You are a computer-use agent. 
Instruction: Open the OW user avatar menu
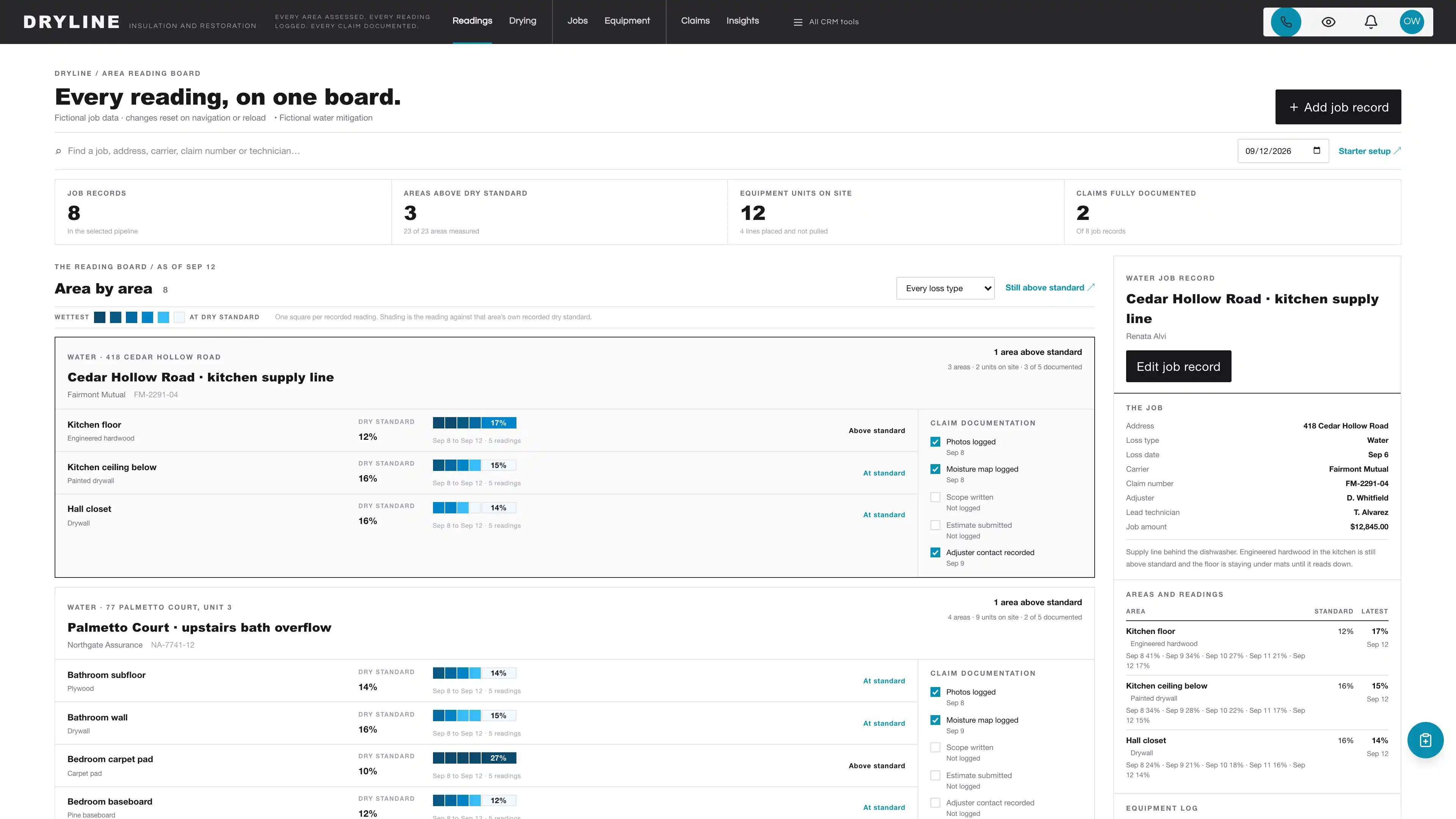tap(1411, 22)
